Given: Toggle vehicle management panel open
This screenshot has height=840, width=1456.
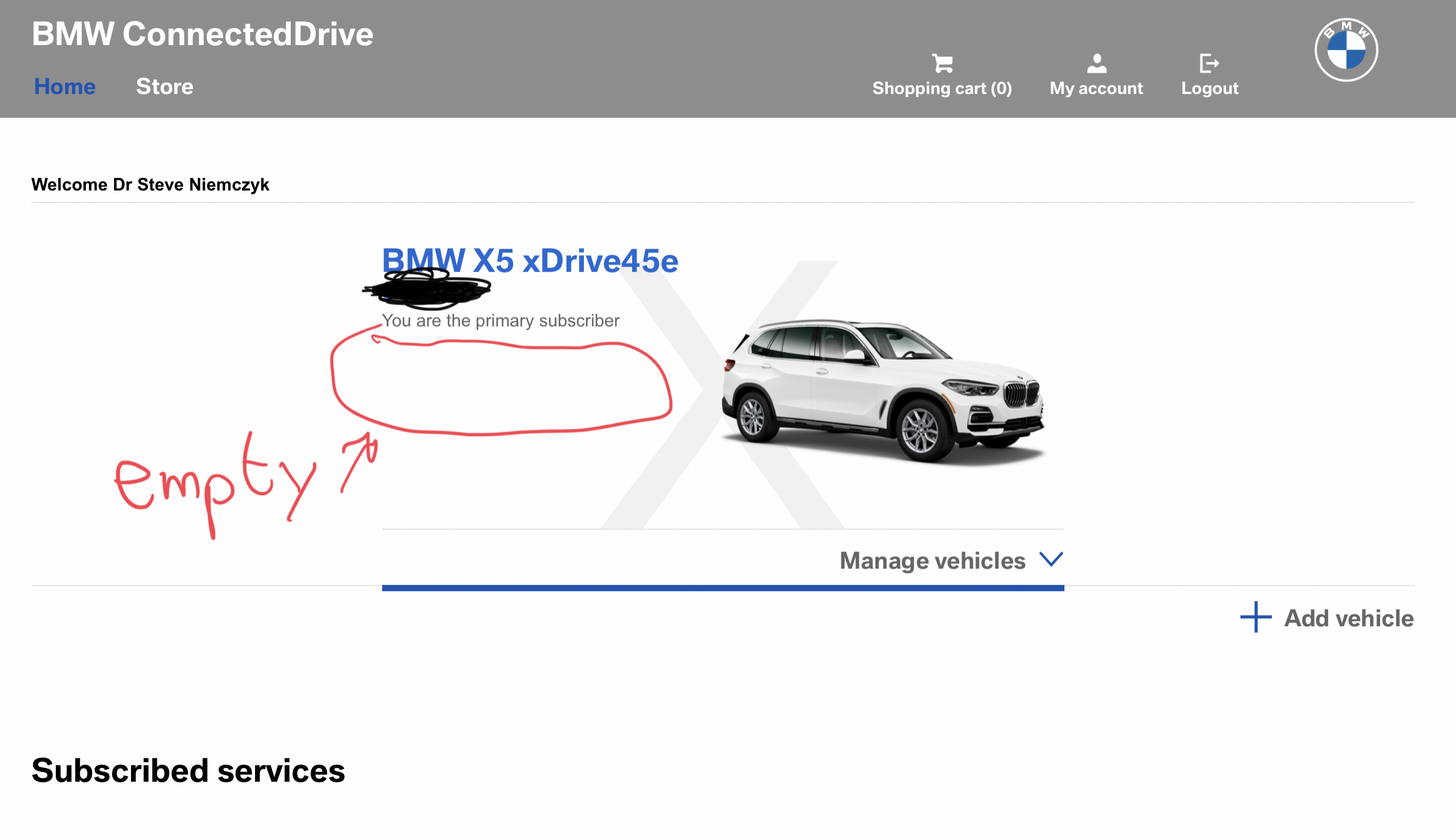Looking at the screenshot, I should 951,559.
